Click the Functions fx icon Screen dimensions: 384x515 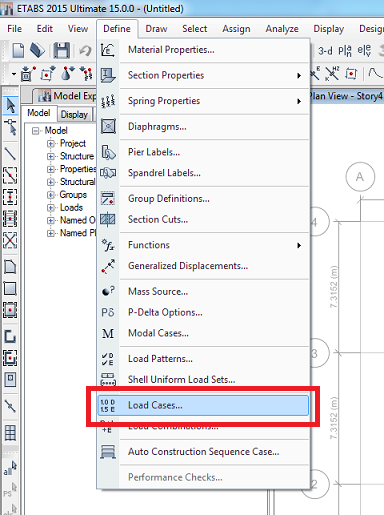[108, 245]
